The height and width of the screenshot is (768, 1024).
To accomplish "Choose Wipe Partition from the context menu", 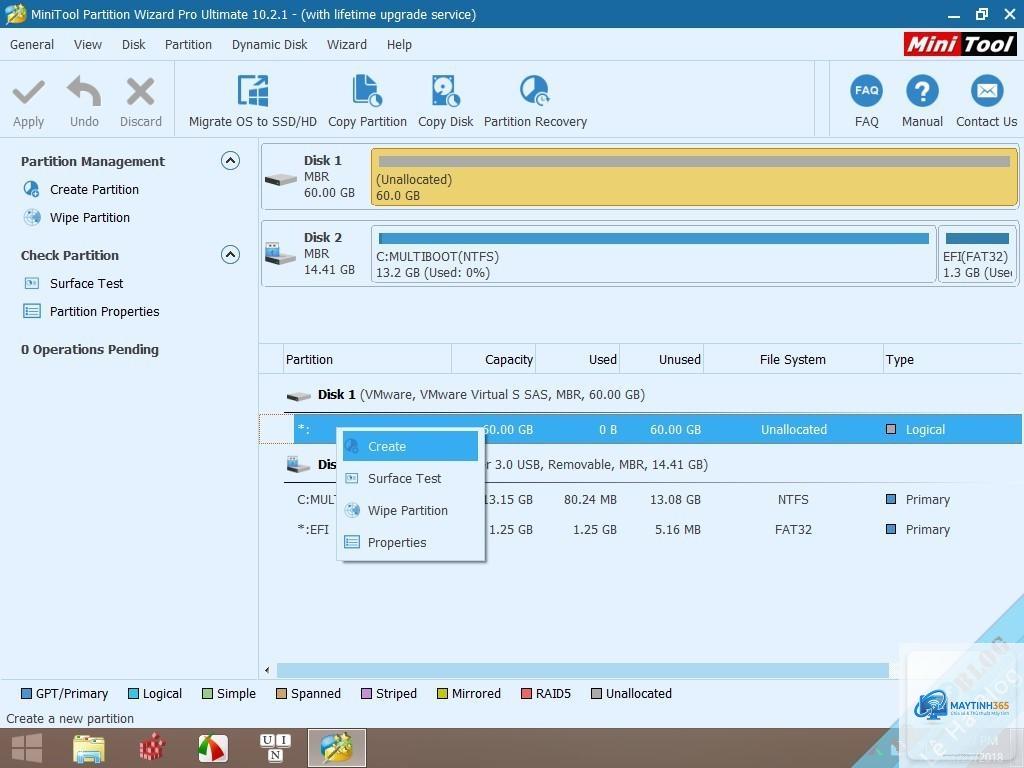I will pos(410,511).
